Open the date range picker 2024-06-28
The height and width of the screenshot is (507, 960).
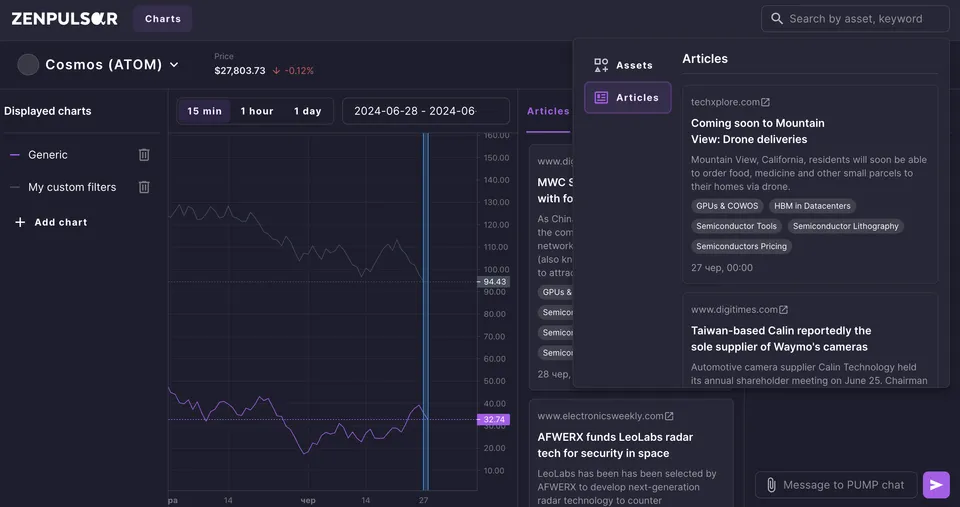click(x=426, y=111)
